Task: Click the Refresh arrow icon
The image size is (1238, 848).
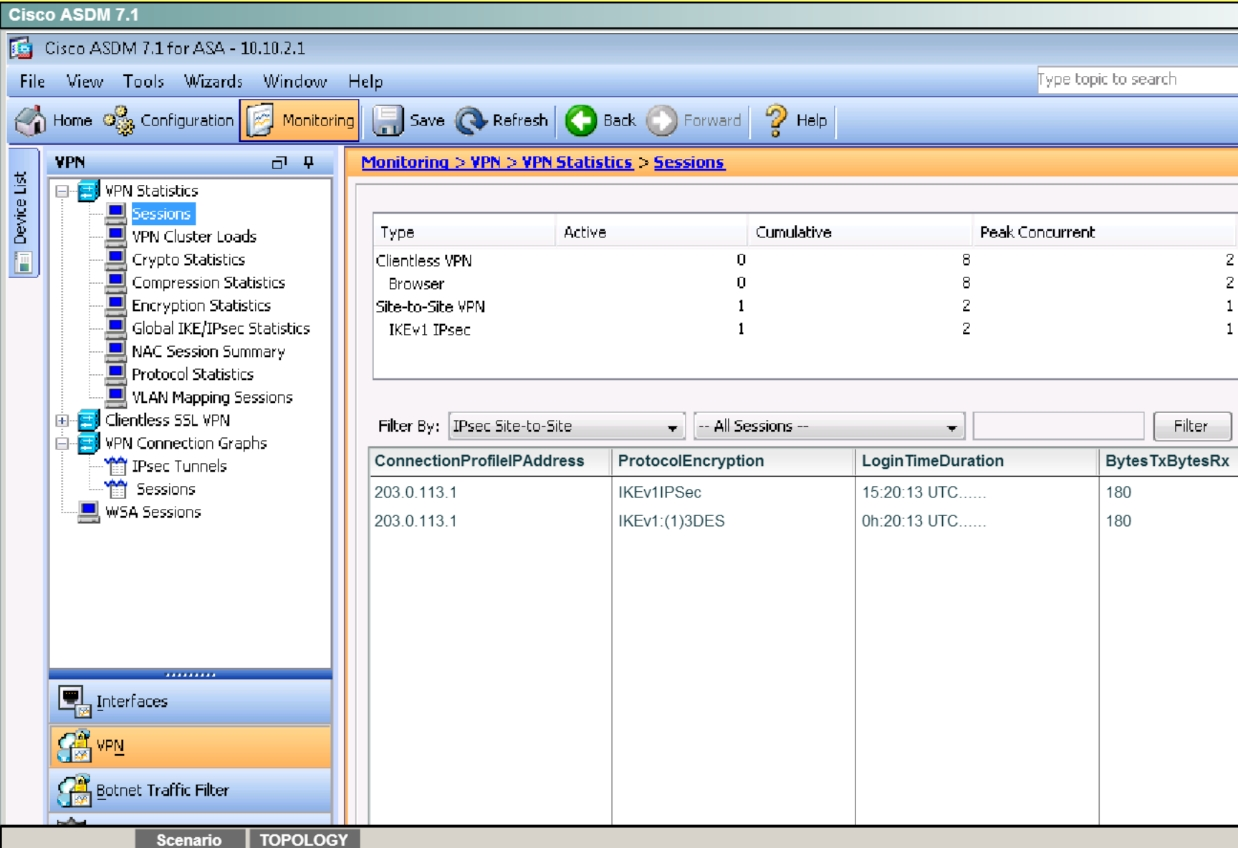Action: click(x=470, y=121)
